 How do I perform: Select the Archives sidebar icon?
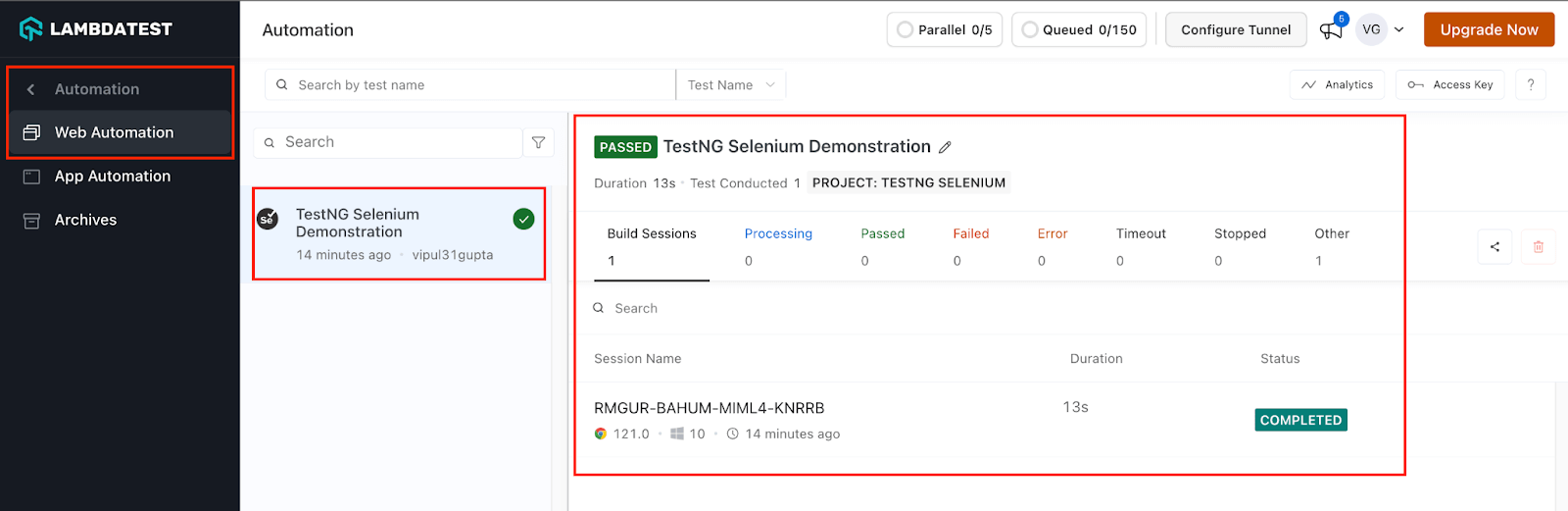click(x=31, y=221)
